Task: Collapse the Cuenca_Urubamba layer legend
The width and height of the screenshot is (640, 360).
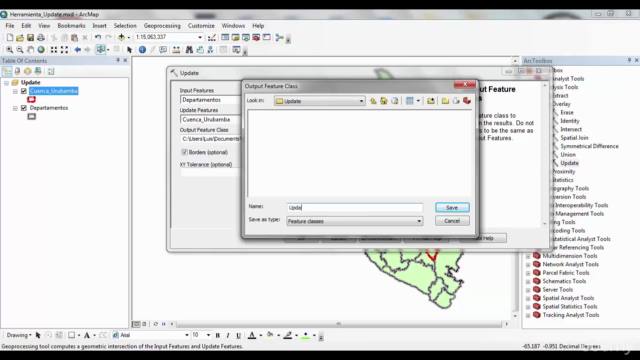Action: (15, 91)
